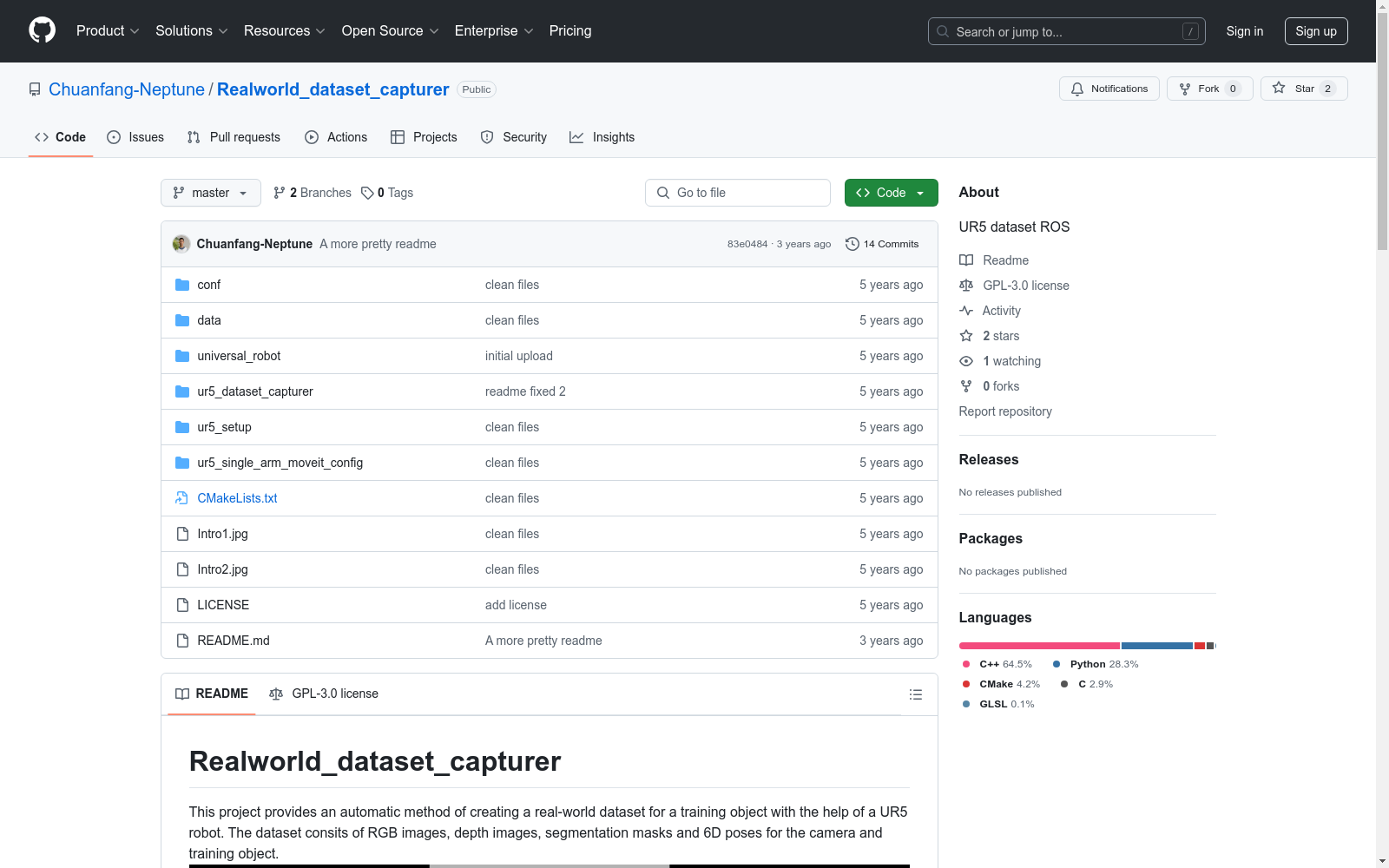Click the universal_robot folder icon
The image size is (1389, 868).
pos(182,356)
